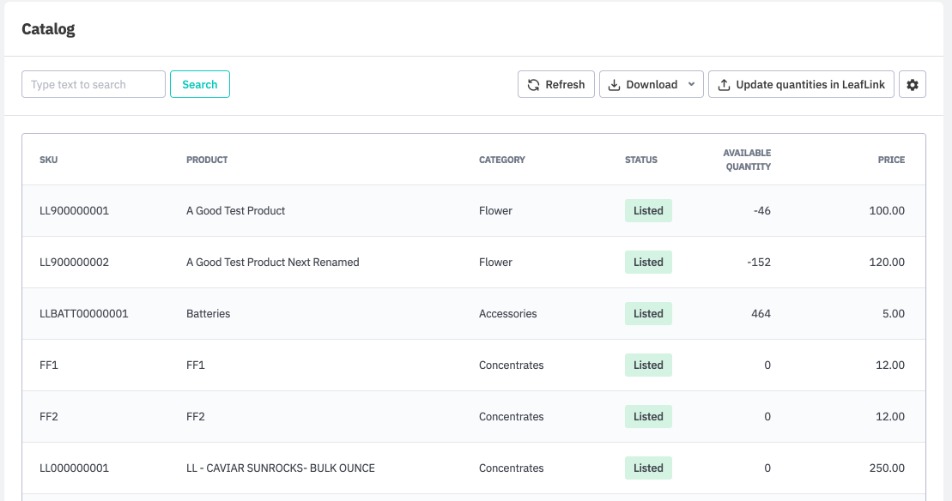The width and height of the screenshot is (952, 501).
Task: Click Update quantities in LeafLink
Action: [x=800, y=85]
